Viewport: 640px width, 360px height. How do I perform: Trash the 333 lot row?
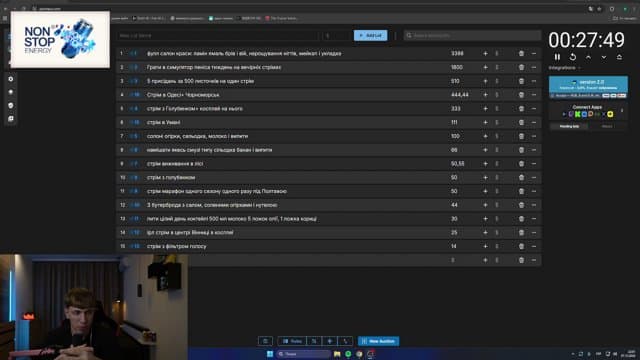pos(521,109)
